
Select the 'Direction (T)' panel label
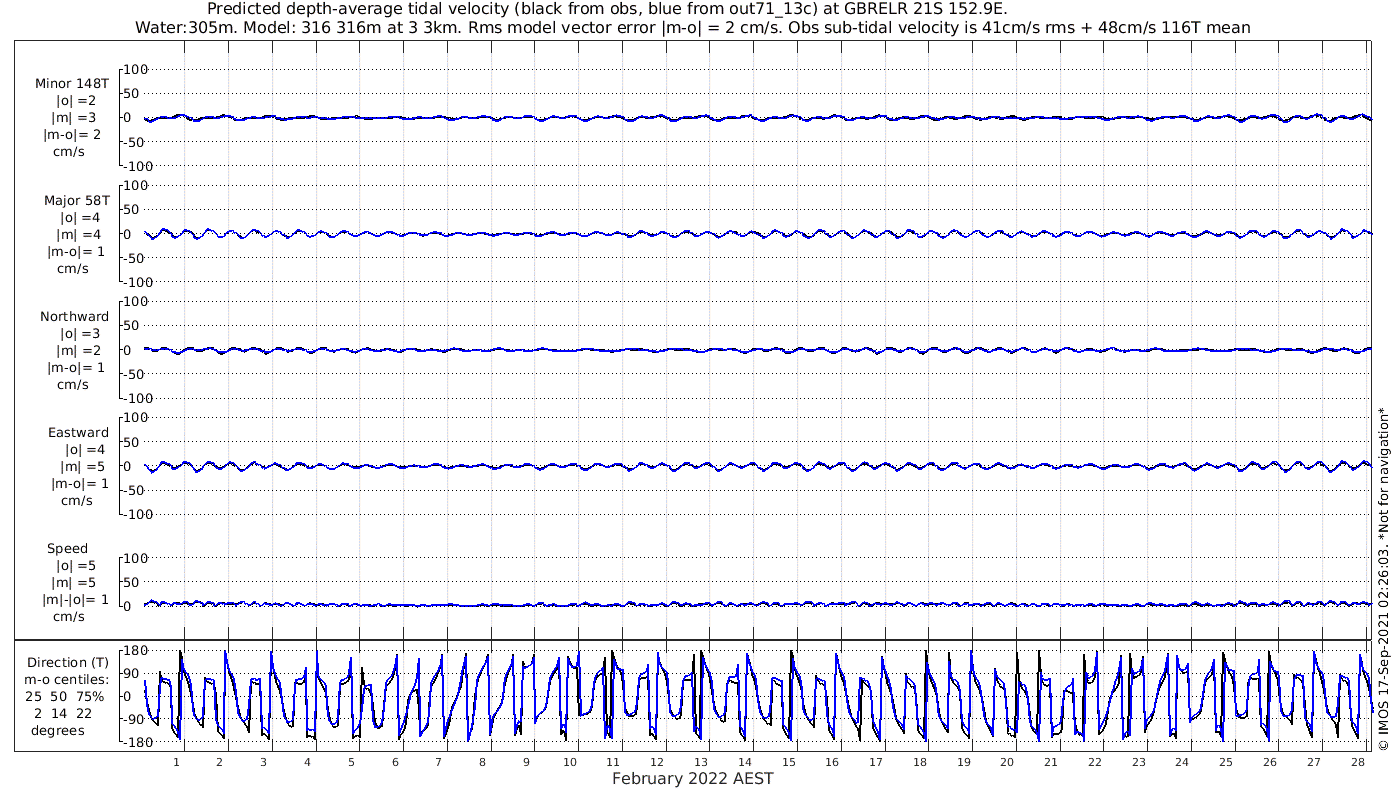tap(67, 662)
